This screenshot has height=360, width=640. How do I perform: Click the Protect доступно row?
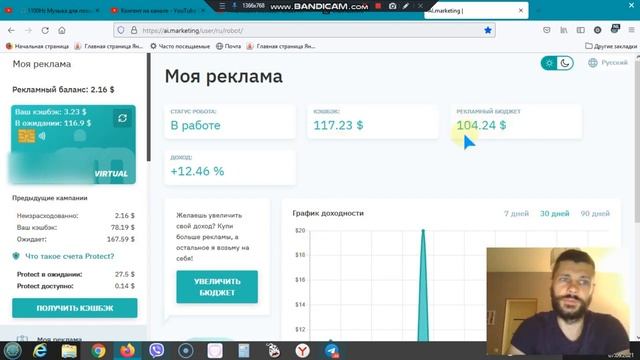(76, 286)
